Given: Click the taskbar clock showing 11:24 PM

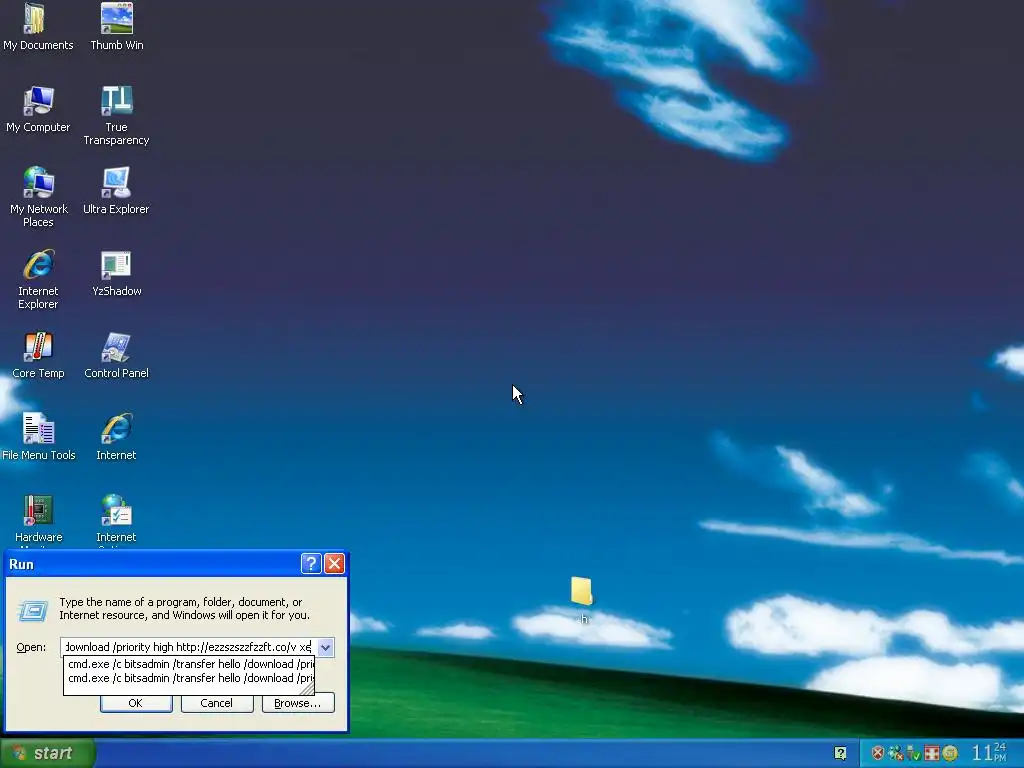Looking at the screenshot, I should point(989,753).
